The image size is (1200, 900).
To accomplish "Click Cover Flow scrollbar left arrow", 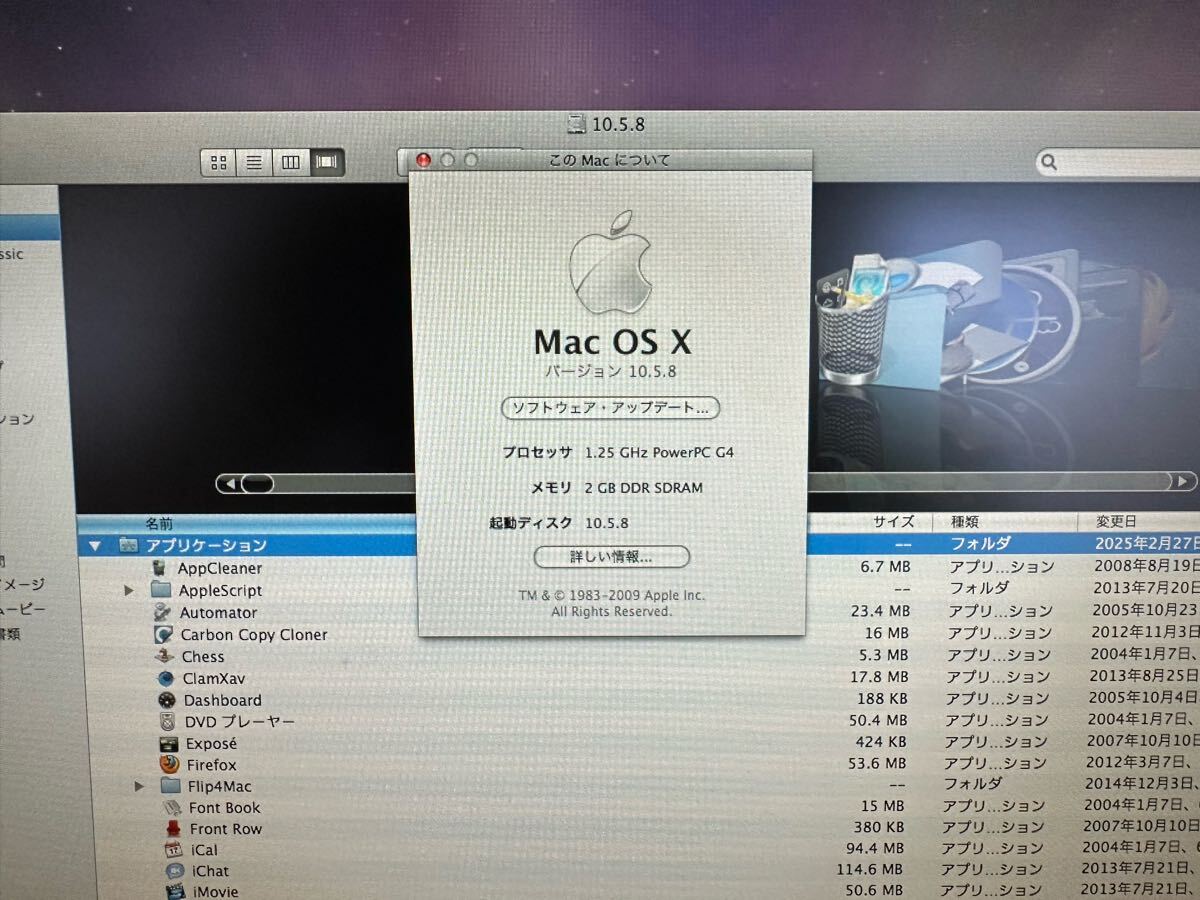I will [231, 484].
